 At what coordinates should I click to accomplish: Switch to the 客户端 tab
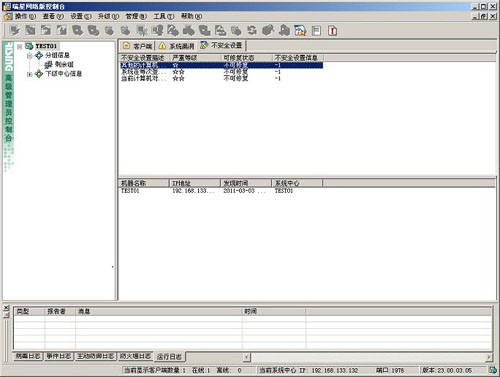tap(137, 46)
